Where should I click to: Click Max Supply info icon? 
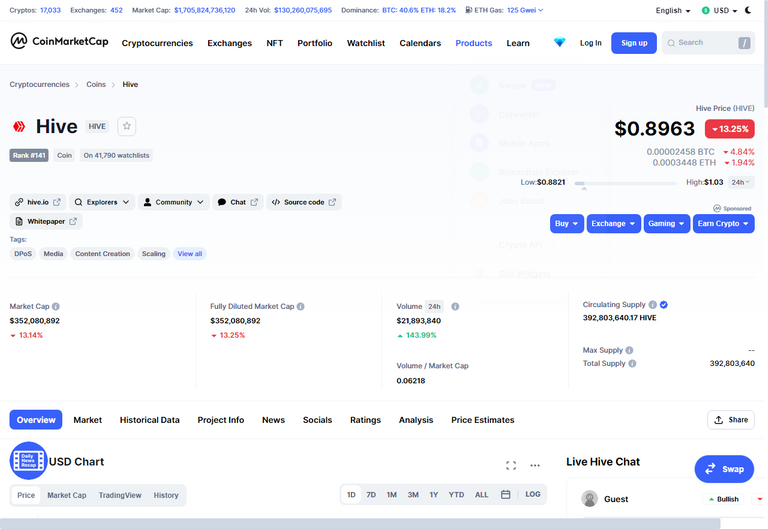(629, 350)
